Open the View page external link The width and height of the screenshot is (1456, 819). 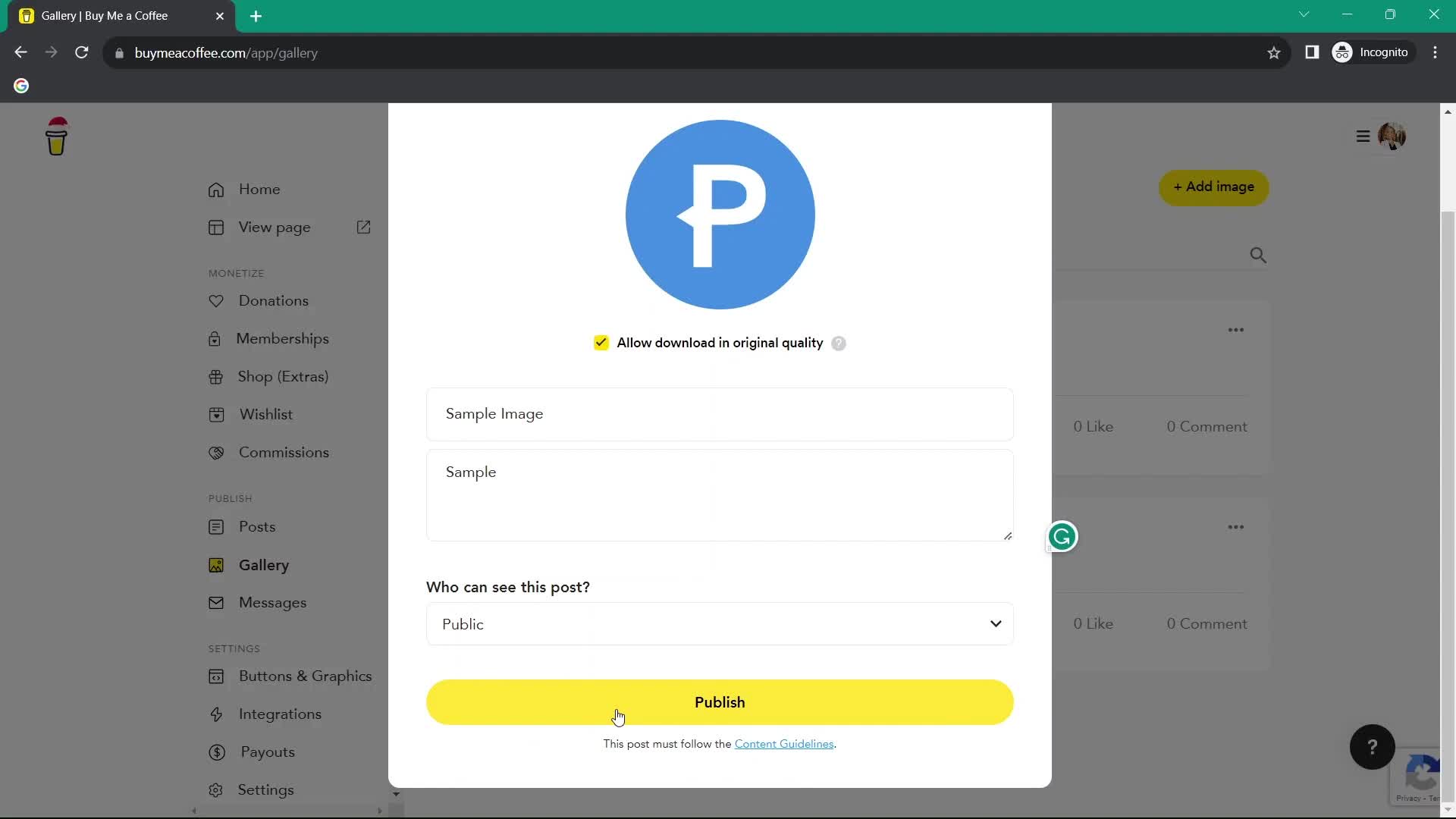(x=364, y=226)
